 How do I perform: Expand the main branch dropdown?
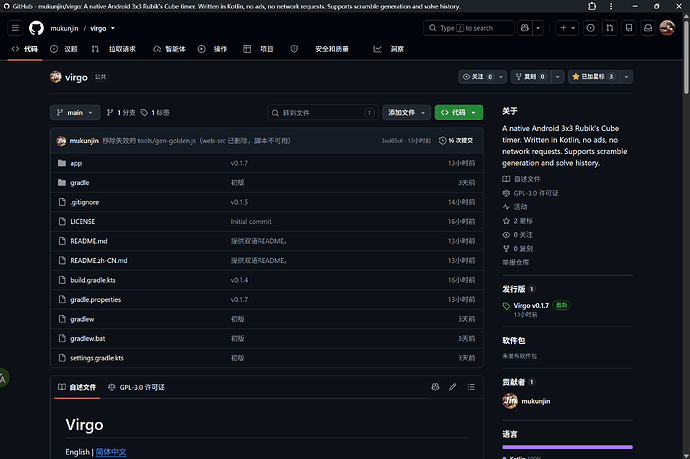pyautogui.click(x=75, y=113)
